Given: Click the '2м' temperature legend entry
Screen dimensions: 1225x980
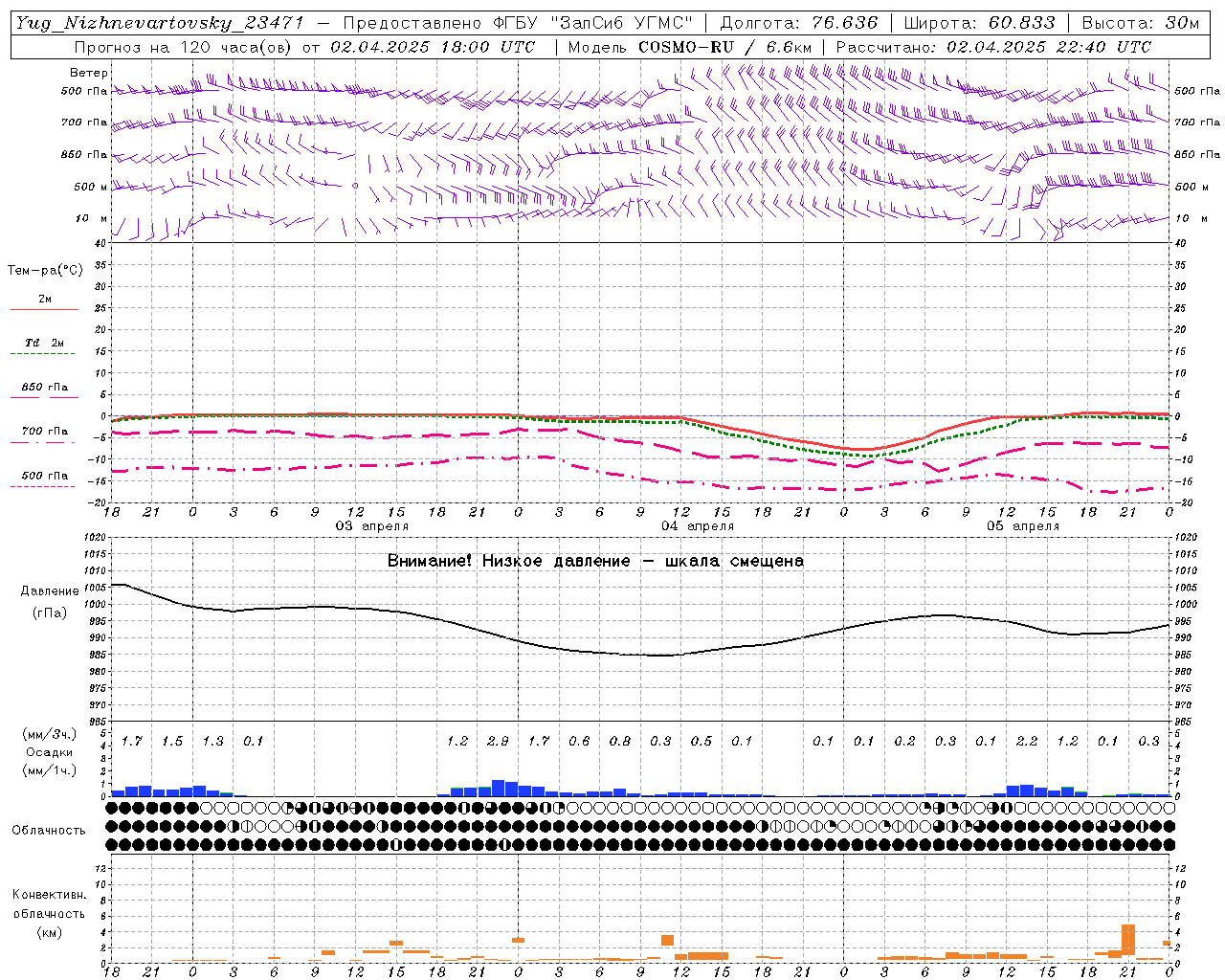Looking at the screenshot, I should 45,300.
